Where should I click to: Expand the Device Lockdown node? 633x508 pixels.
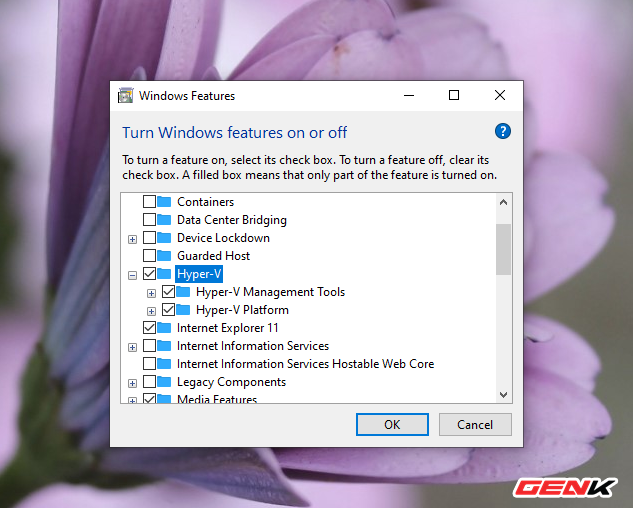132,239
